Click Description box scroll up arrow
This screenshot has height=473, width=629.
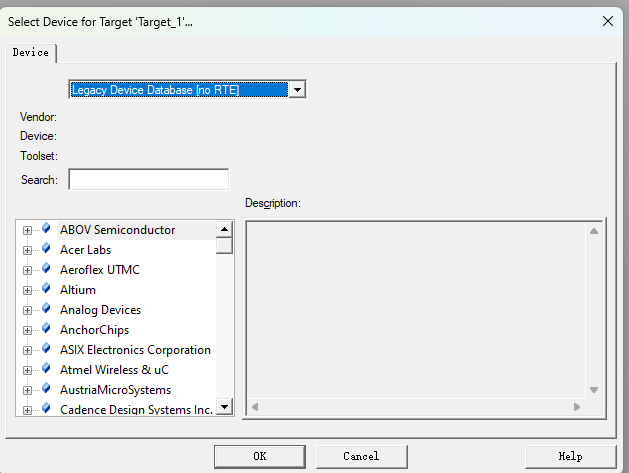[x=594, y=231]
